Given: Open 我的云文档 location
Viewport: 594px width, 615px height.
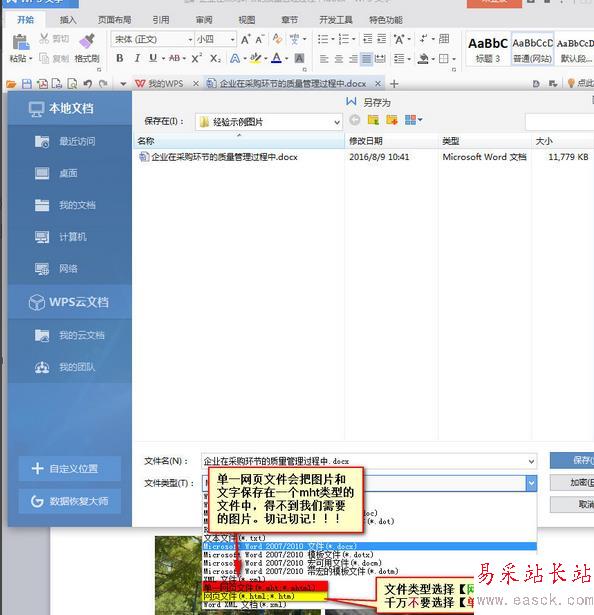Looking at the screenshot, I should click(x=70, y=335).
